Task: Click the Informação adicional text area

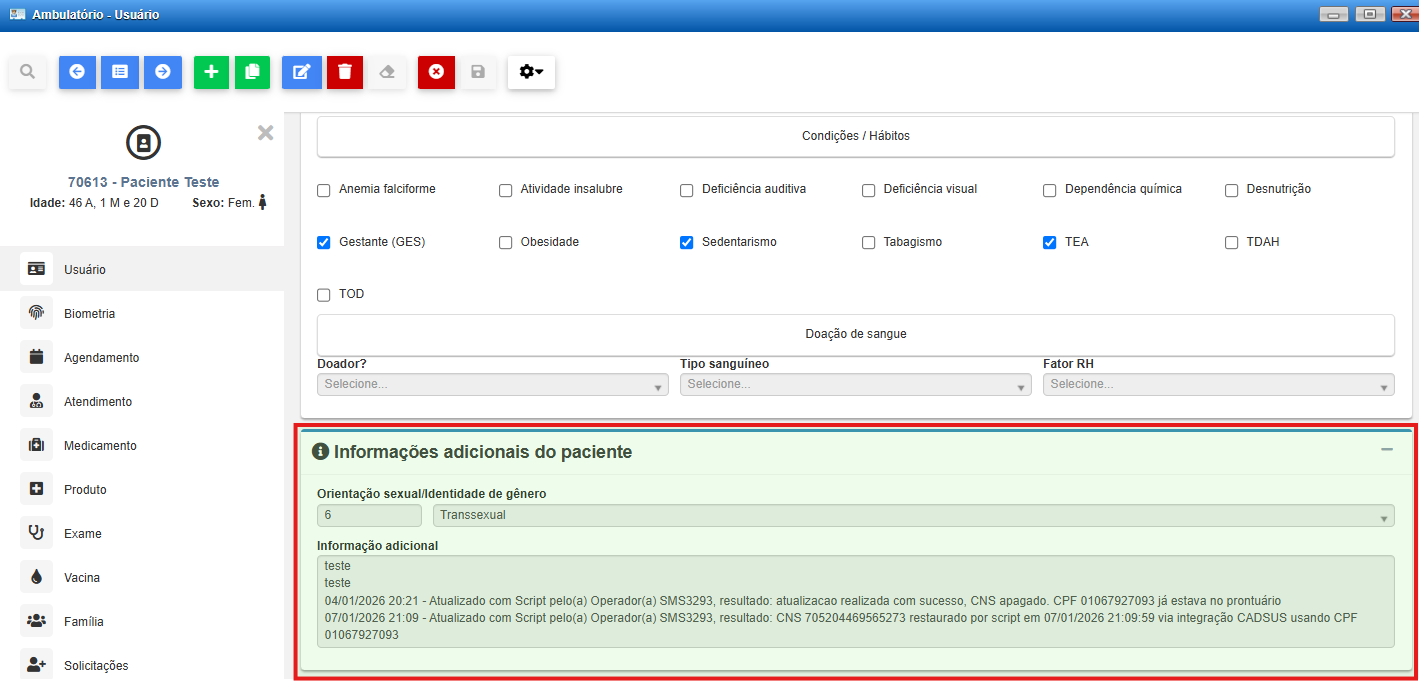Action: coord(856,601)
